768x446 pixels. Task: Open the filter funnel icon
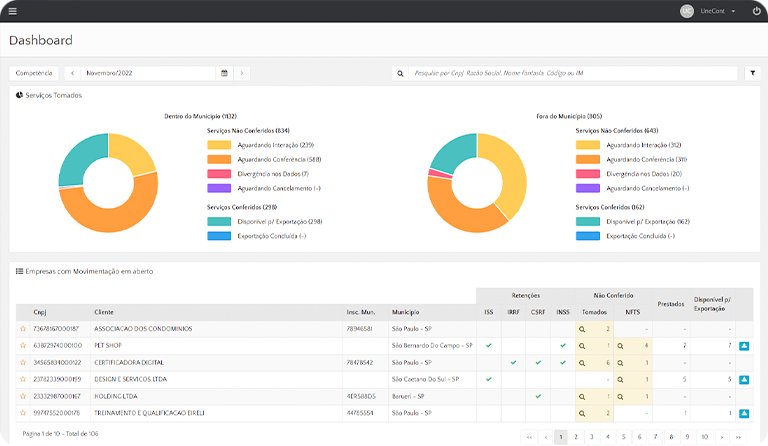pyautogui.click(x=753, y=73)
